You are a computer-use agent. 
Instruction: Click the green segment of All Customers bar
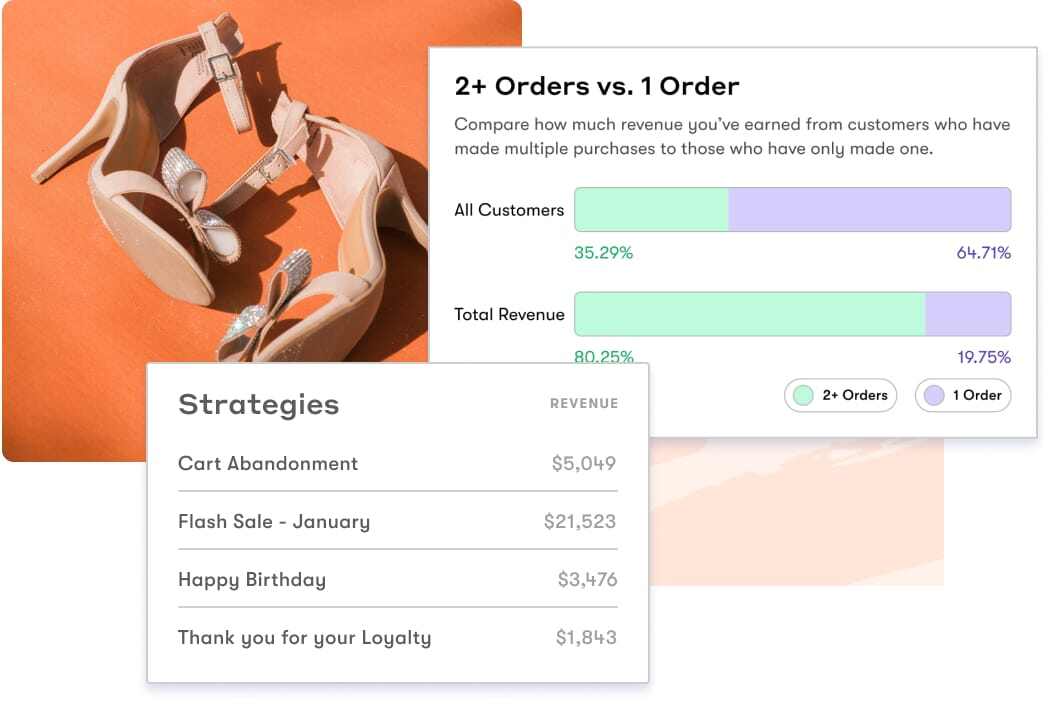650,209
